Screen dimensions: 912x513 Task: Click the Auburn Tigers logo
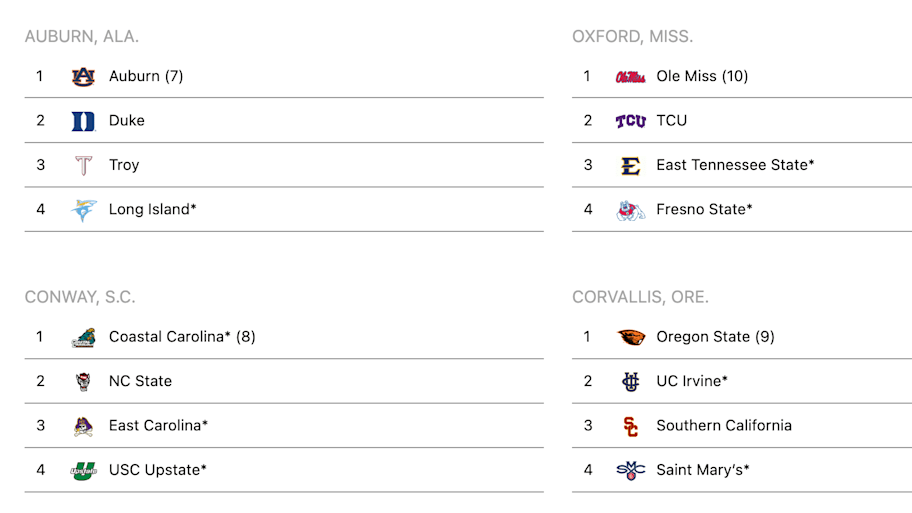(83, 76)
